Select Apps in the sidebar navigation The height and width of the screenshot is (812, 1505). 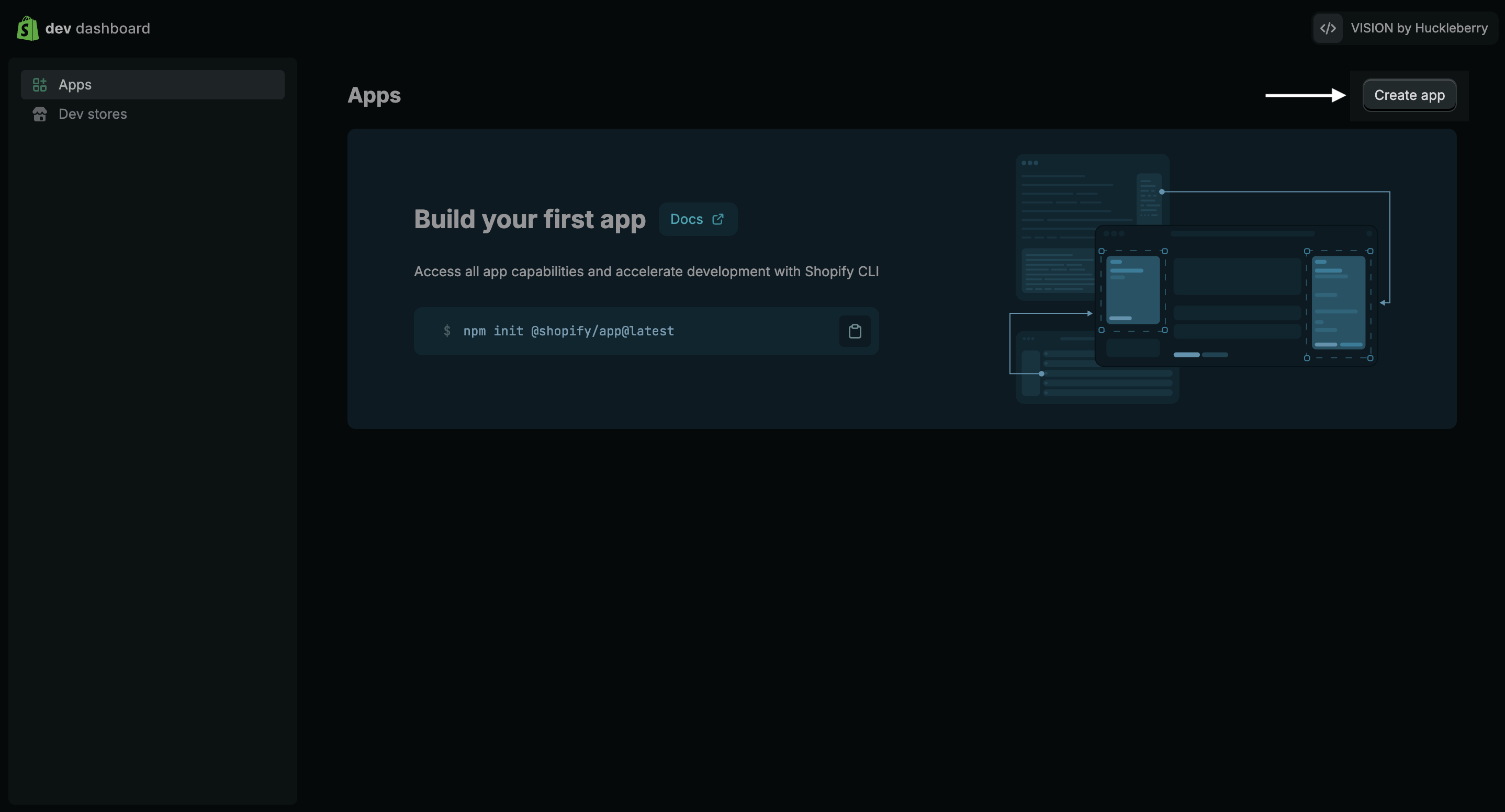[x=75, y=85]
